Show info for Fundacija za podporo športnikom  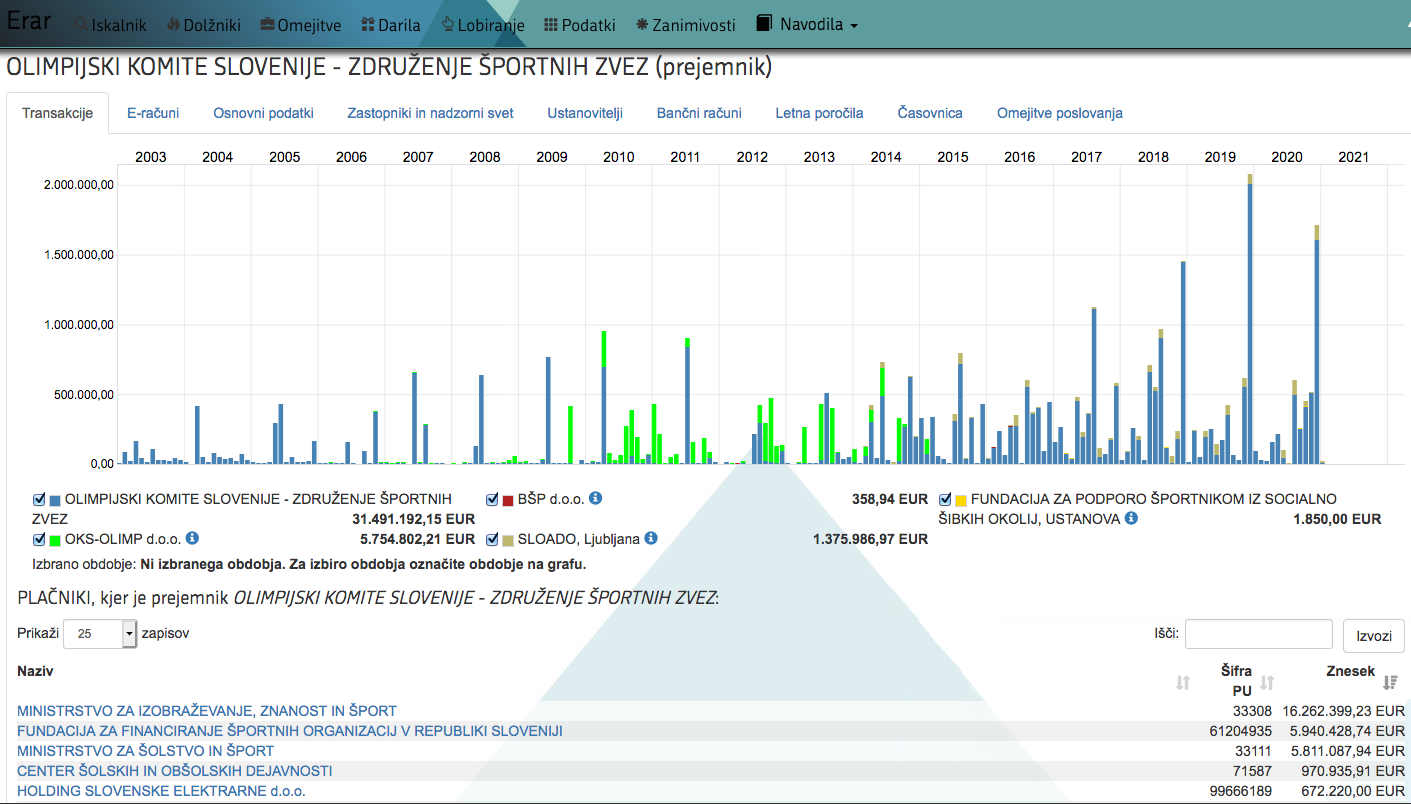click(1131, 518)
